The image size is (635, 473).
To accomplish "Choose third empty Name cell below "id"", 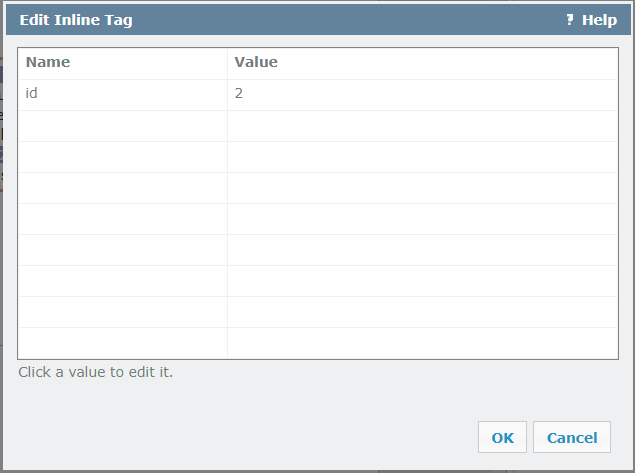I will pos(122,187).
